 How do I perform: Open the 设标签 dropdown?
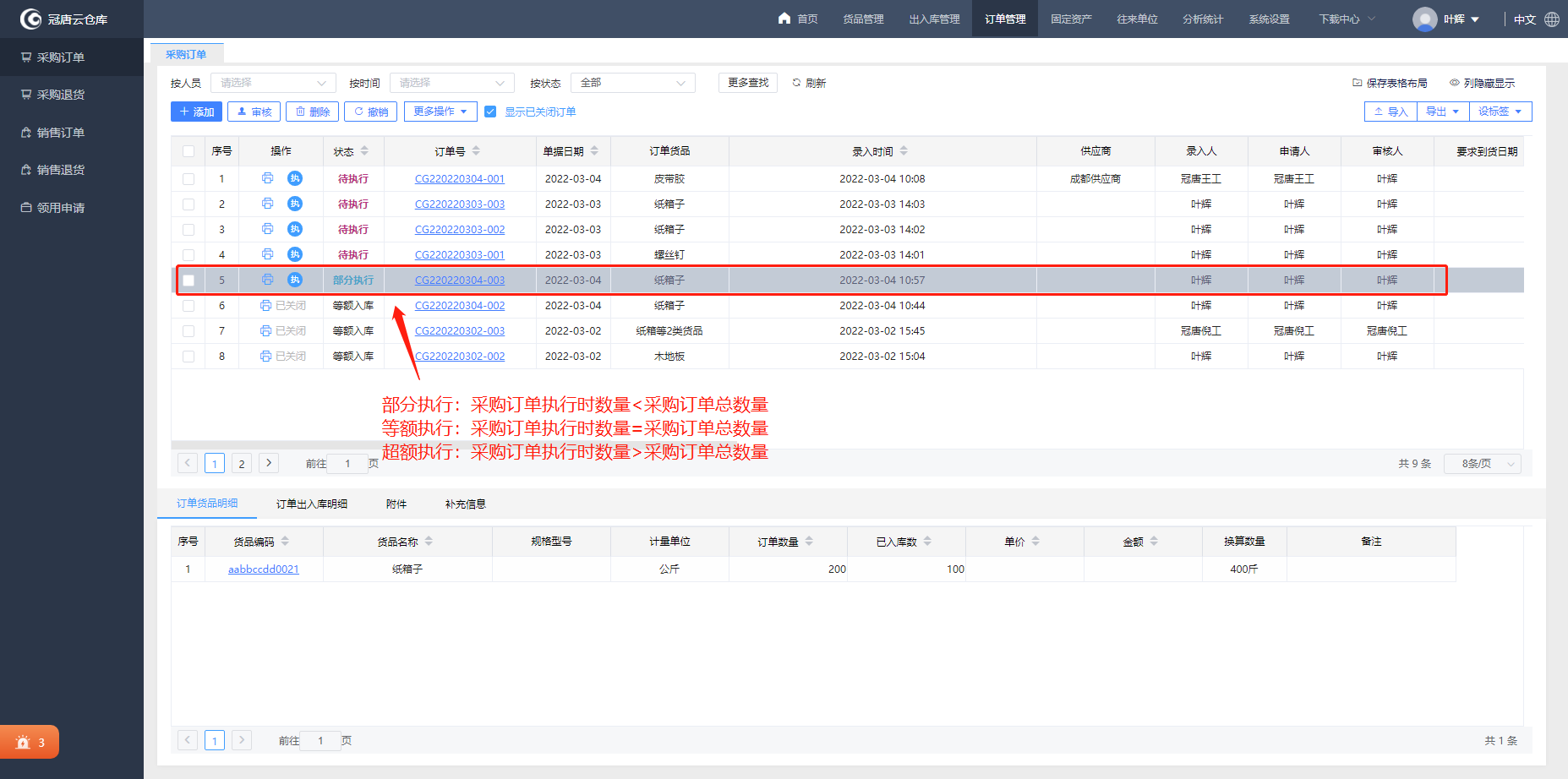pyautogui.click(x=1500, y=112)
